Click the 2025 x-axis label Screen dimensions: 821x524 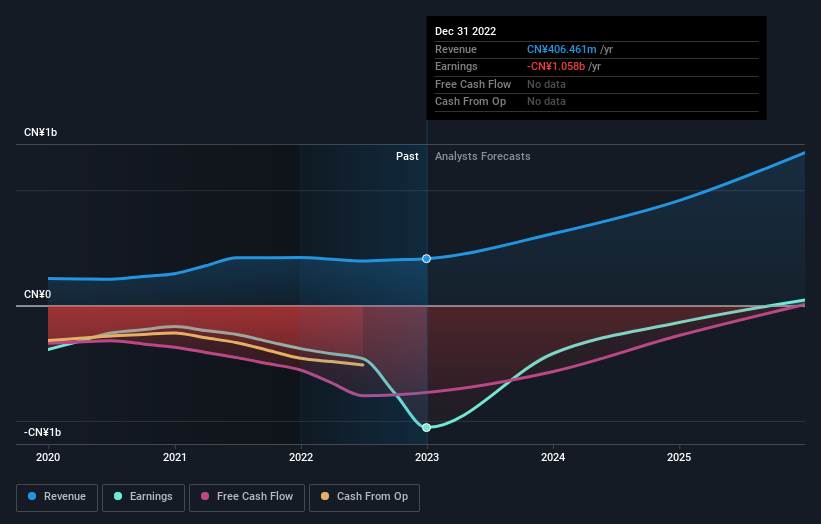(x=679, y=458)
